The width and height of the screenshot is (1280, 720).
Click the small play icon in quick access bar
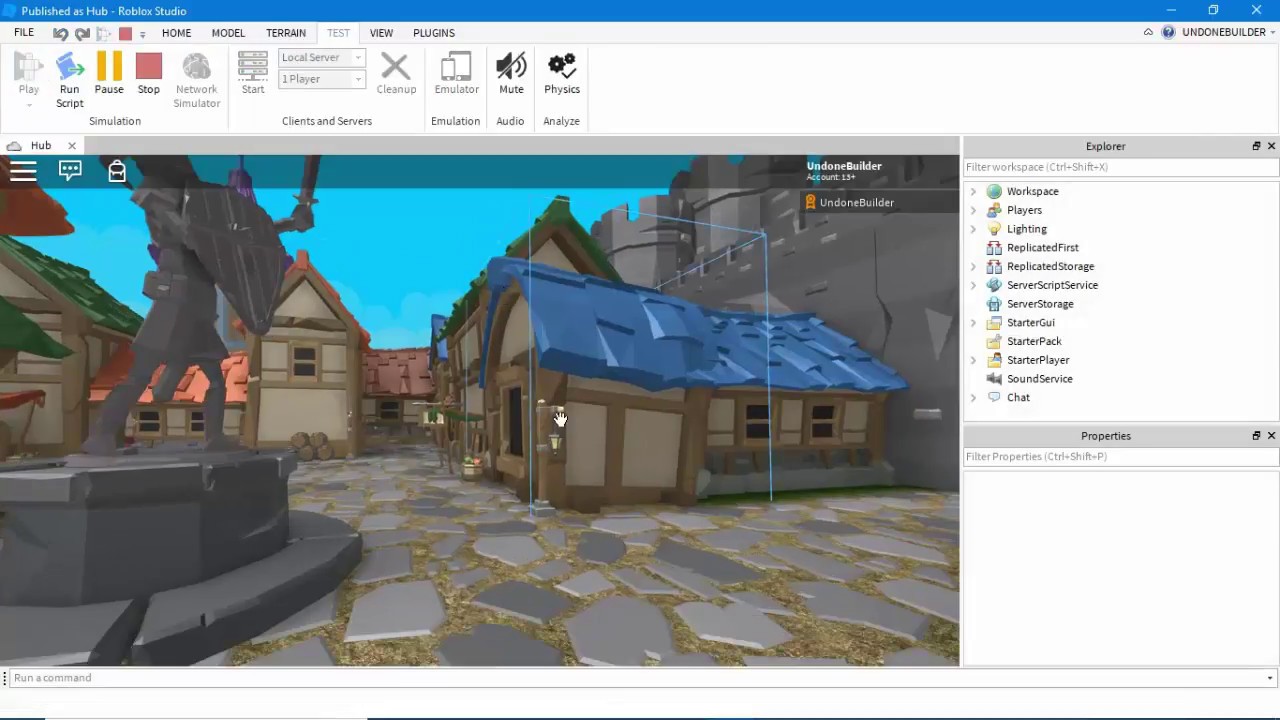tap(103, 33)
